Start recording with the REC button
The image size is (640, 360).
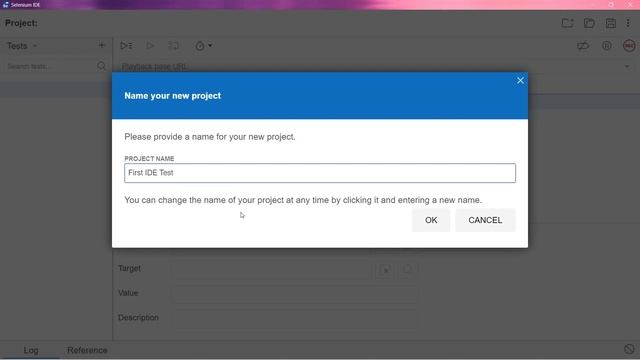coord(629,46)
